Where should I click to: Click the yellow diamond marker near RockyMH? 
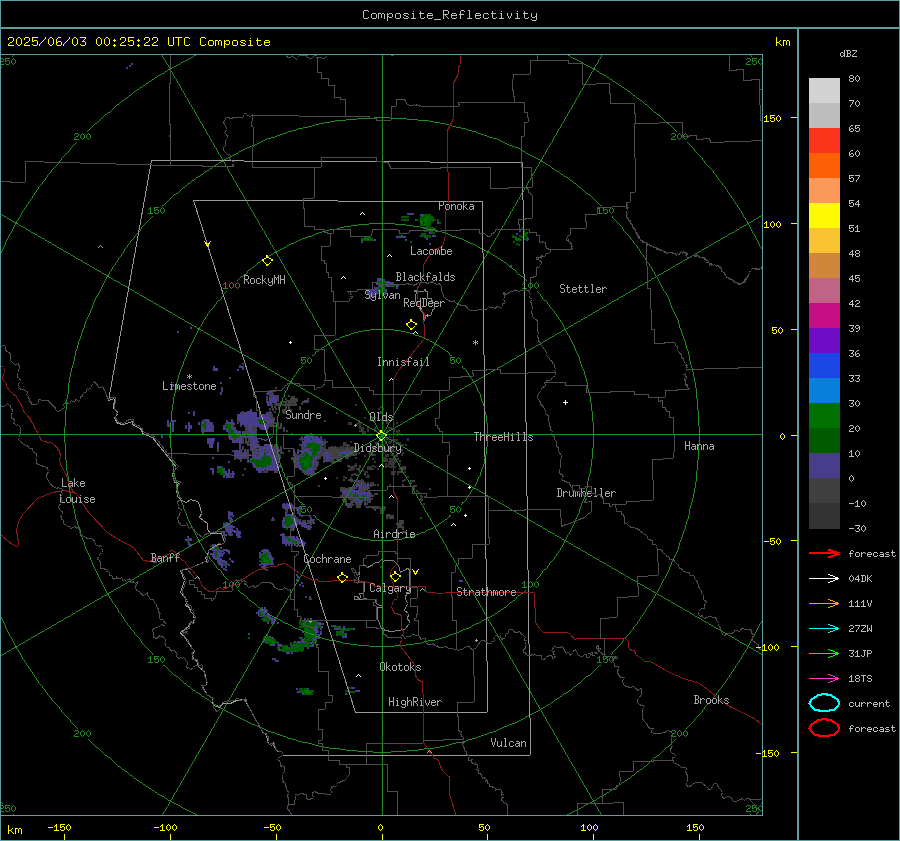coord(267,261)
